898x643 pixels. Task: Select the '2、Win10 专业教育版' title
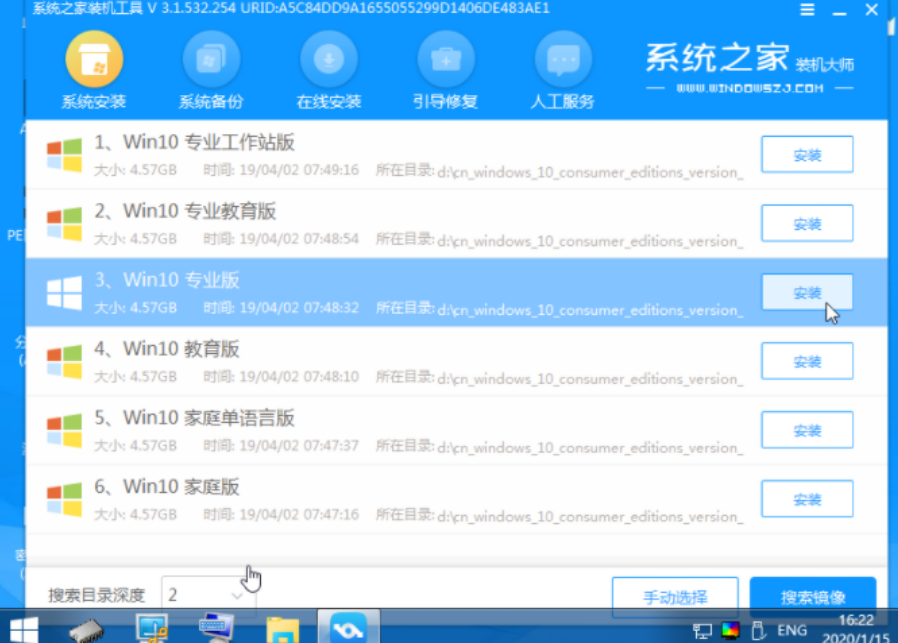click(x=185, y=211)
